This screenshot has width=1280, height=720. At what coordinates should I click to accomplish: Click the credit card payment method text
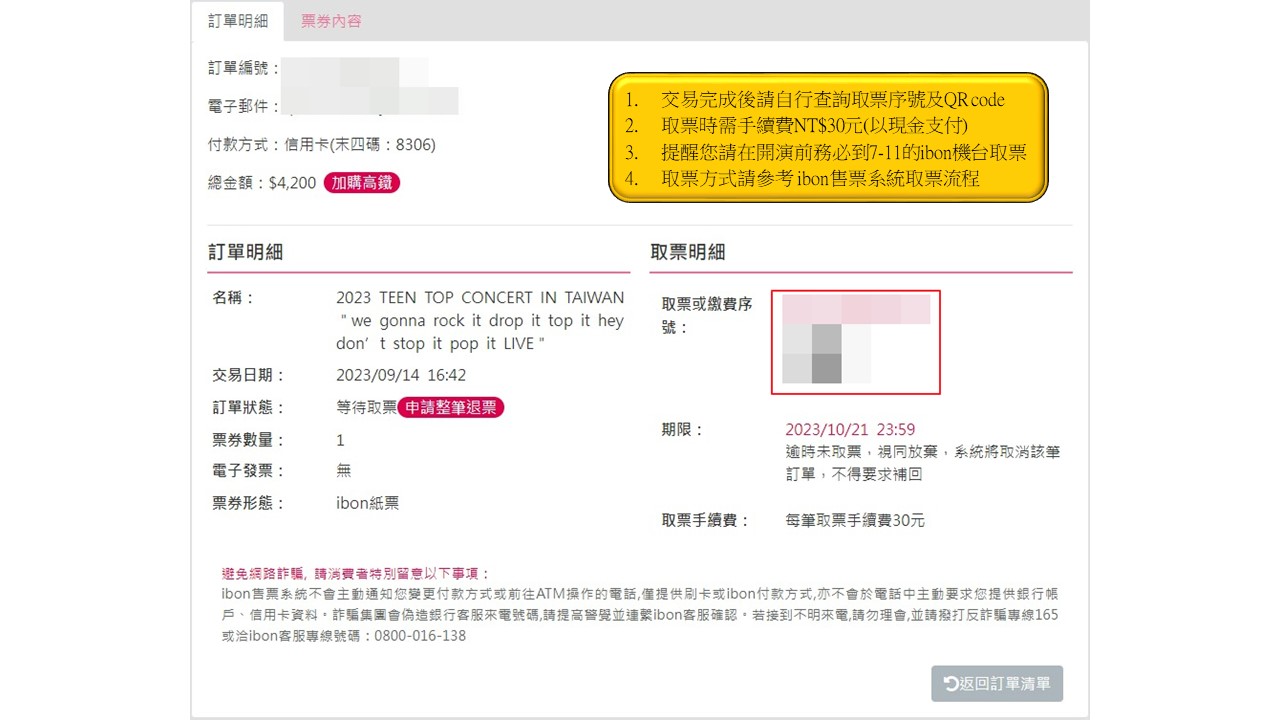pos(360,145)
